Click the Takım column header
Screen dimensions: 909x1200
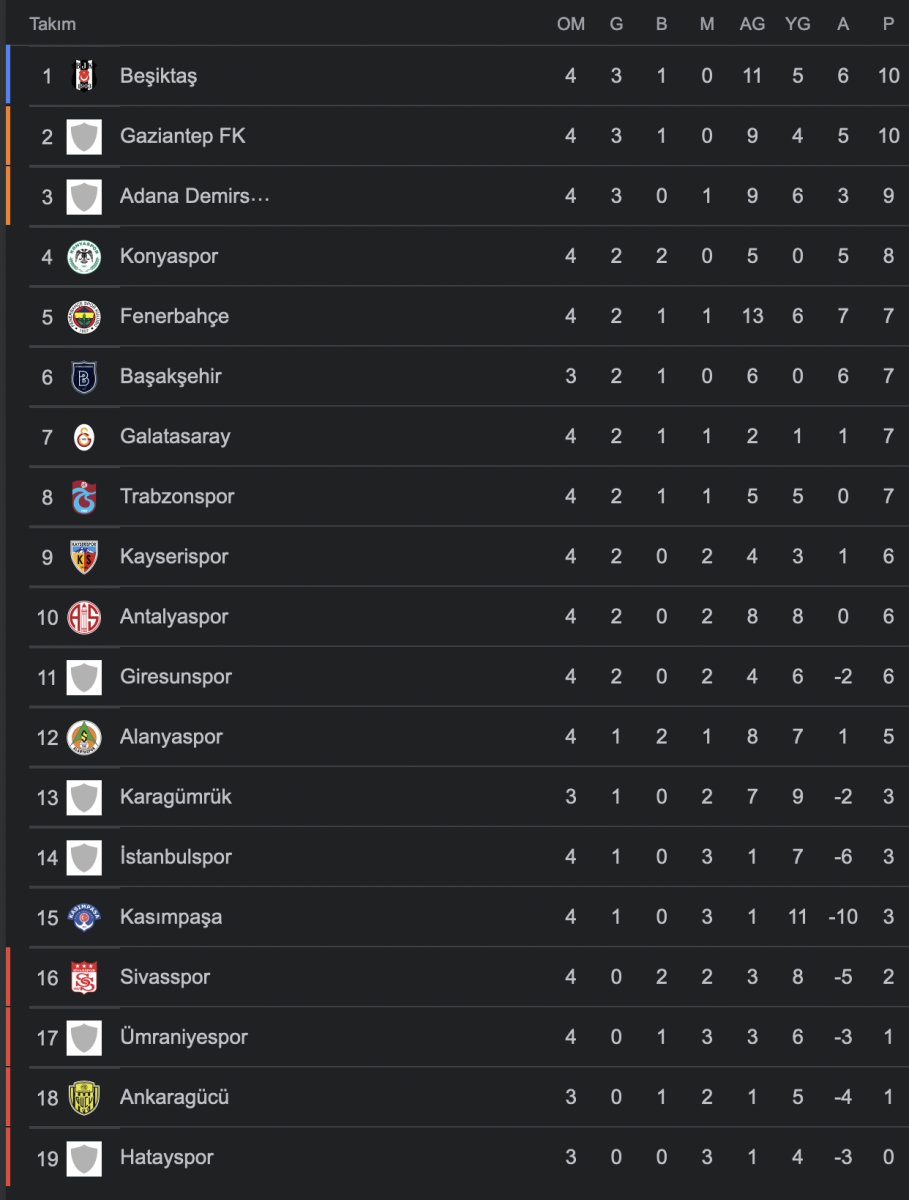pos(52,24)
